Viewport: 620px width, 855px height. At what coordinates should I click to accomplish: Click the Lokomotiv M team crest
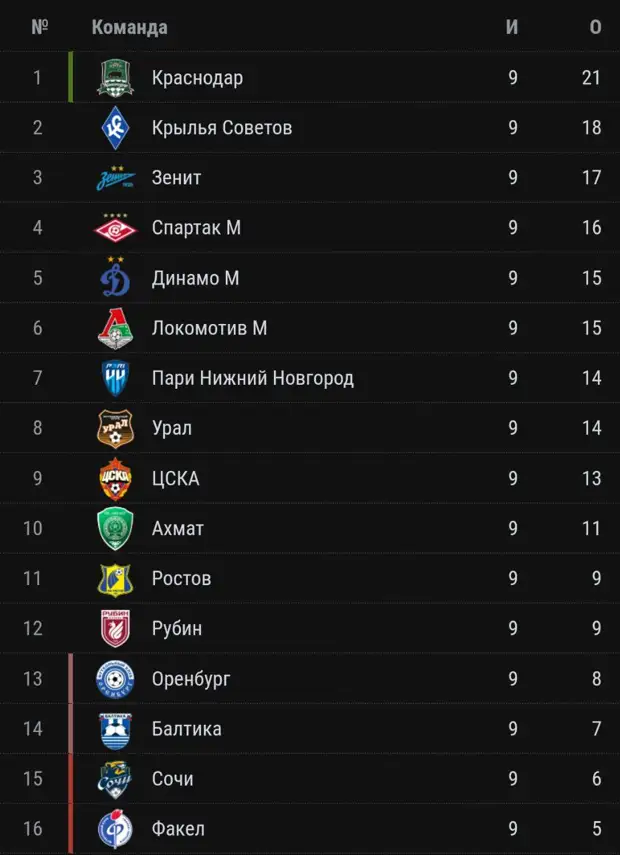coord(115,328)
